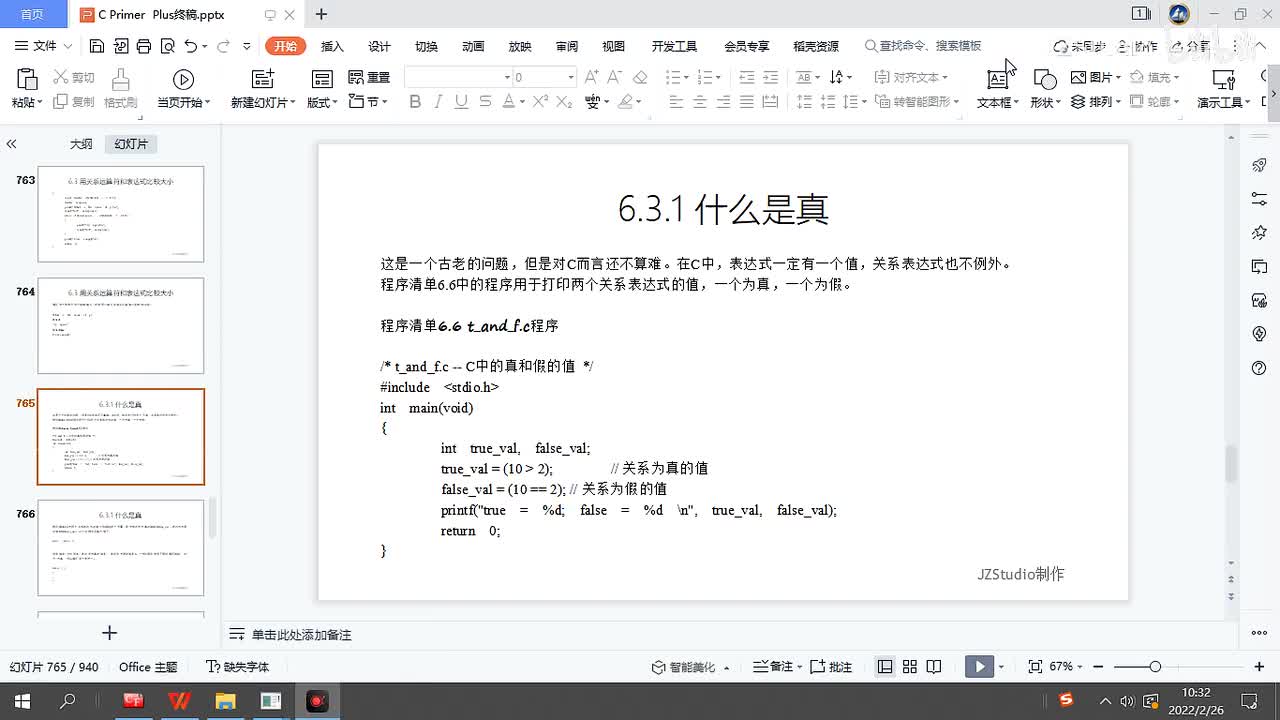The height and width of the screenshot is (720, 1280).
Task: Click the search commands and templates field
Action: (x=923, y=46)
